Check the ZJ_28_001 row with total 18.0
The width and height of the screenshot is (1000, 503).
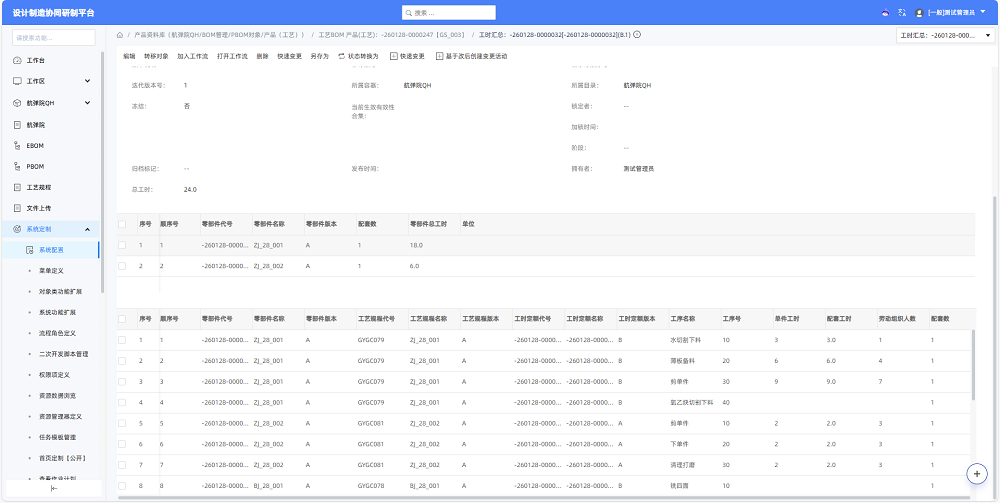click(122, 245)
